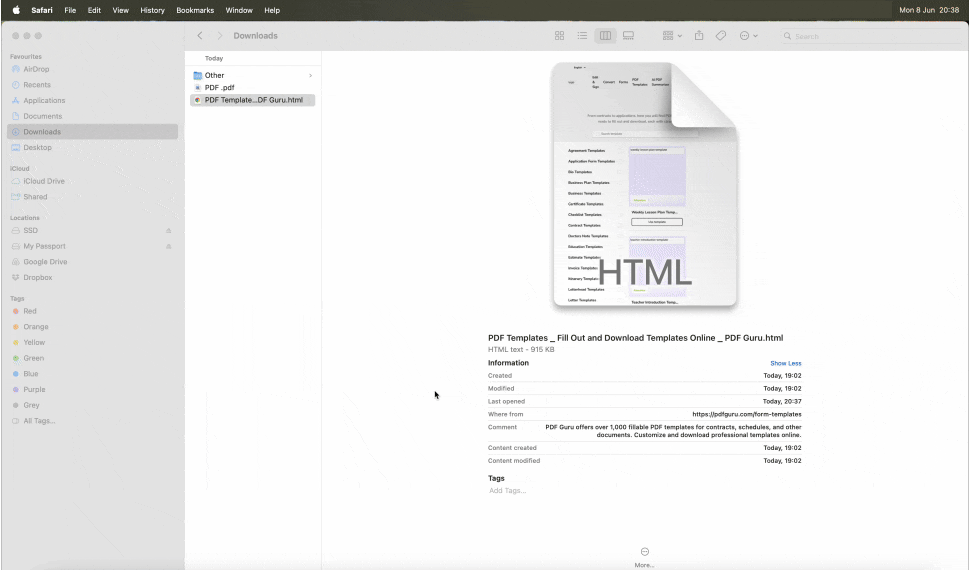This screenshot has height=570, width=970.
Task: Expand the Other folder chevron
Action: coord(311,76)
